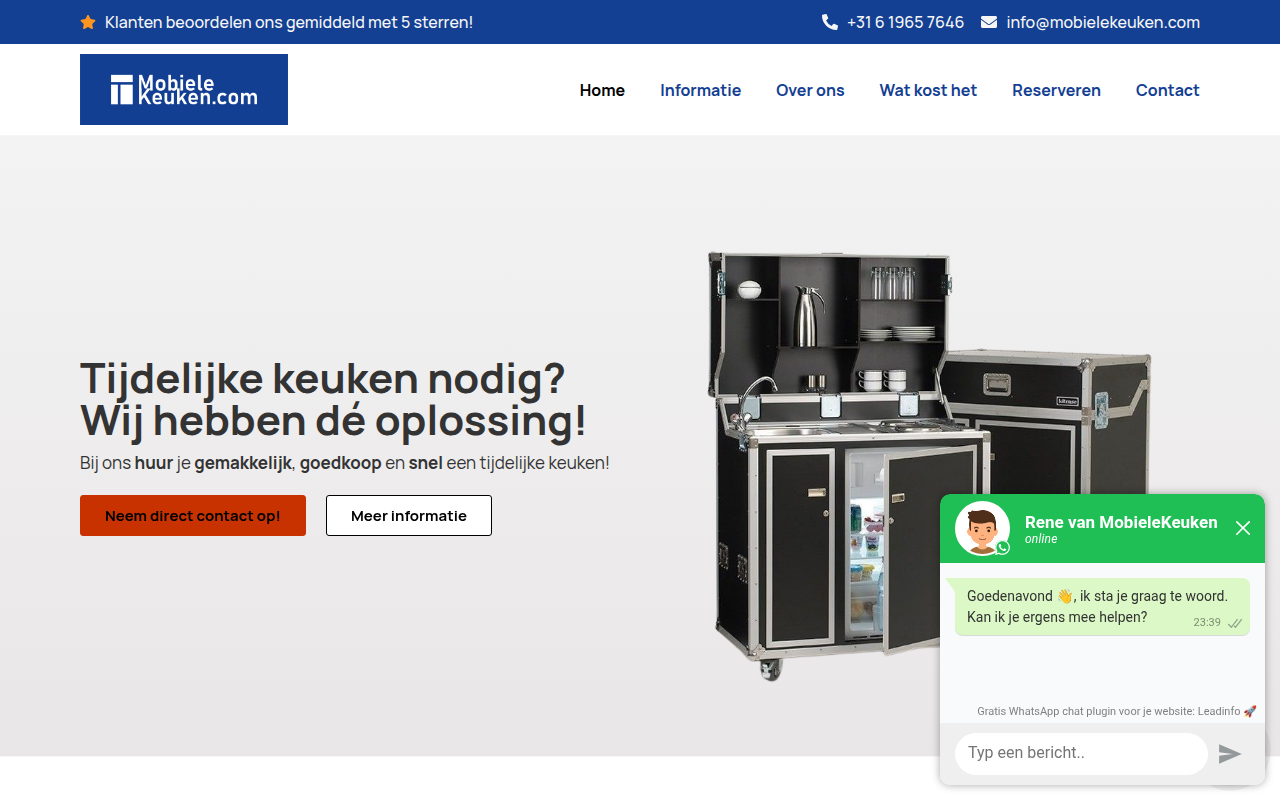This screenshot has width=1280, height=800.
Task: Call the phone number +31 6 1965 7646
Action: [x=905, y=22]
